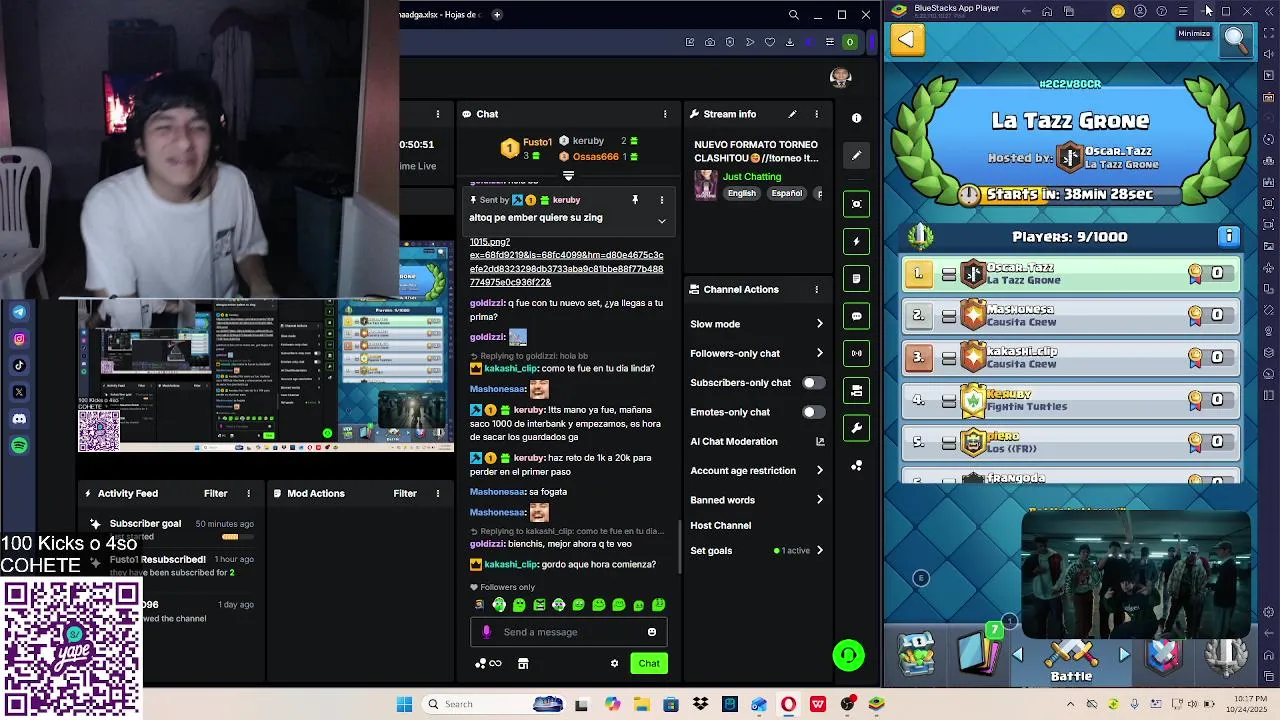Open the BlueStacks account icon
Screen dimensions: 1280x720
click(x=1140, y=11)
